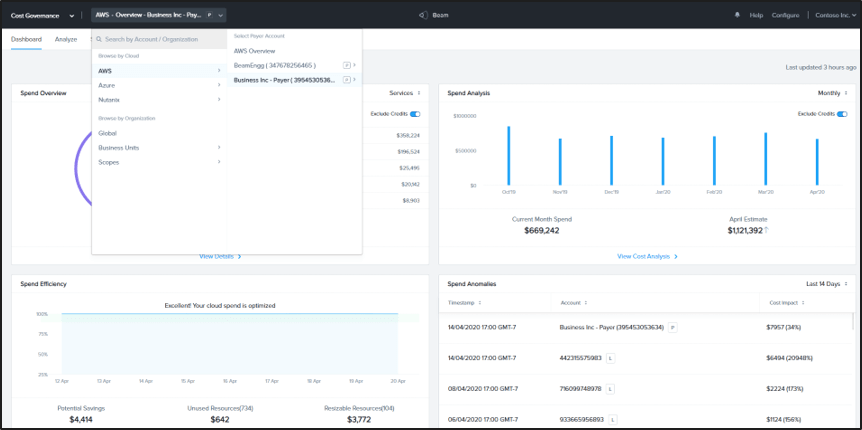This screenshot has height=430, width=862.
Task: Click the Beam logo icon in header
Action: click(423, 15)
